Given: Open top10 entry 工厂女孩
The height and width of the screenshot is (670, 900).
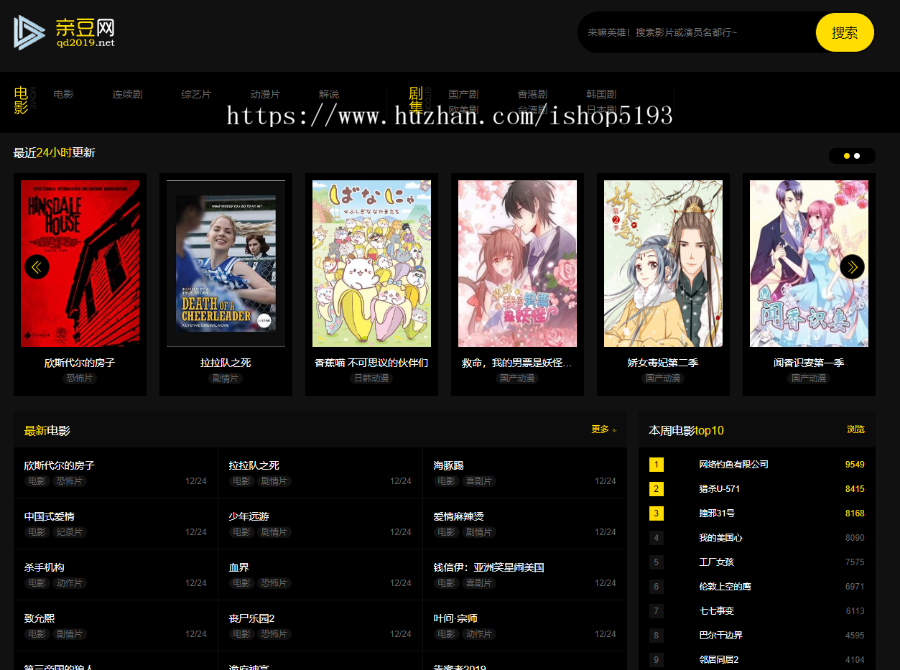Looking at the screenshot, I should point(716,562).
